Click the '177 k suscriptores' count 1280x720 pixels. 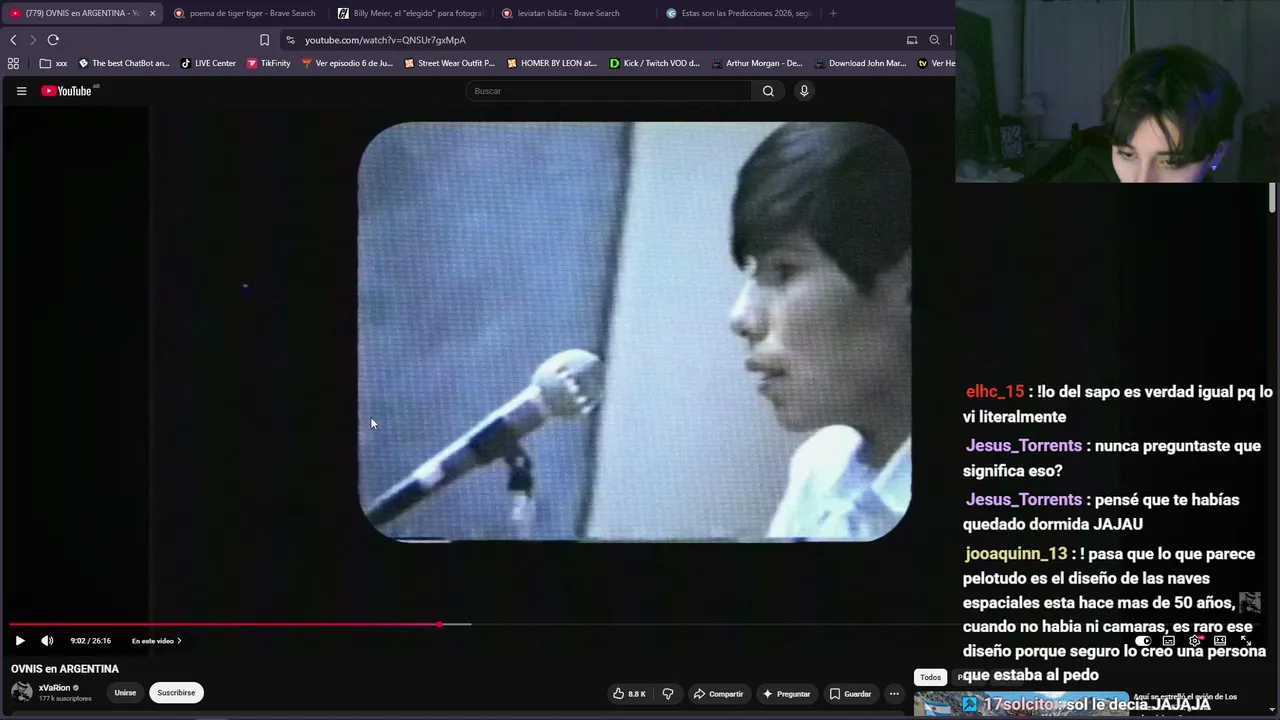[65, 698]
